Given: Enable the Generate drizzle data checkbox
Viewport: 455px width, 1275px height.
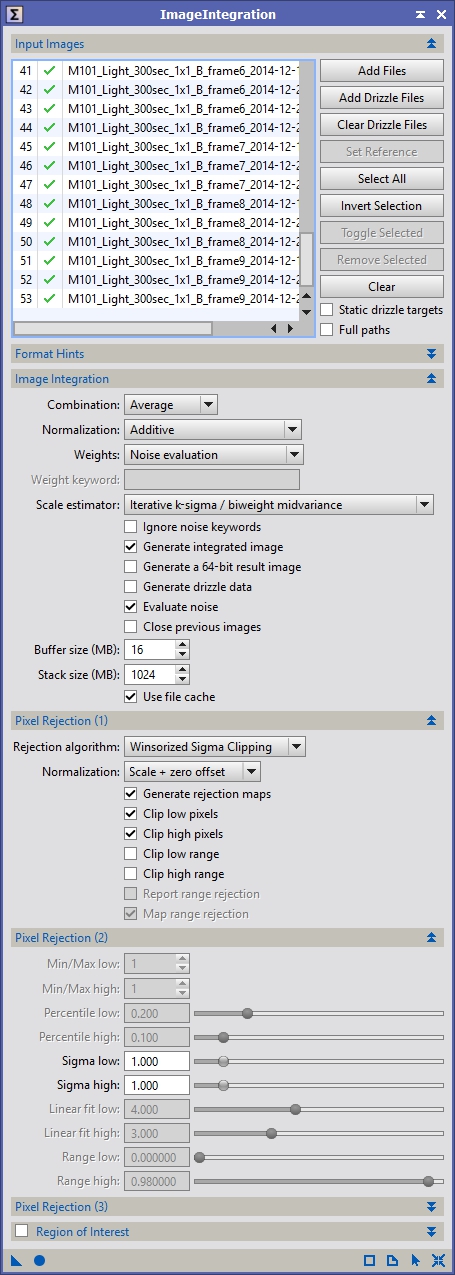Looking at the screenshot, I should pos(130,587).
